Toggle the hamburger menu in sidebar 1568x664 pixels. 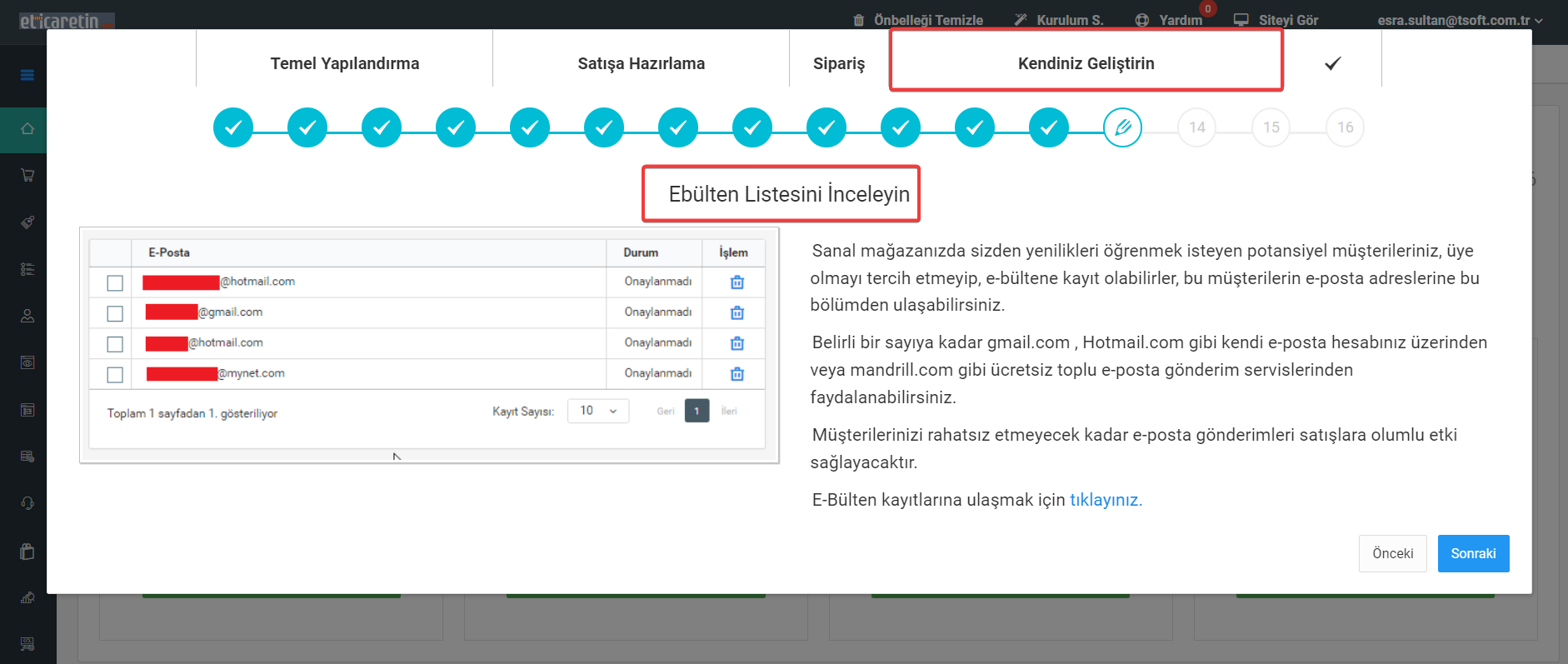click(x=27, y=75)
